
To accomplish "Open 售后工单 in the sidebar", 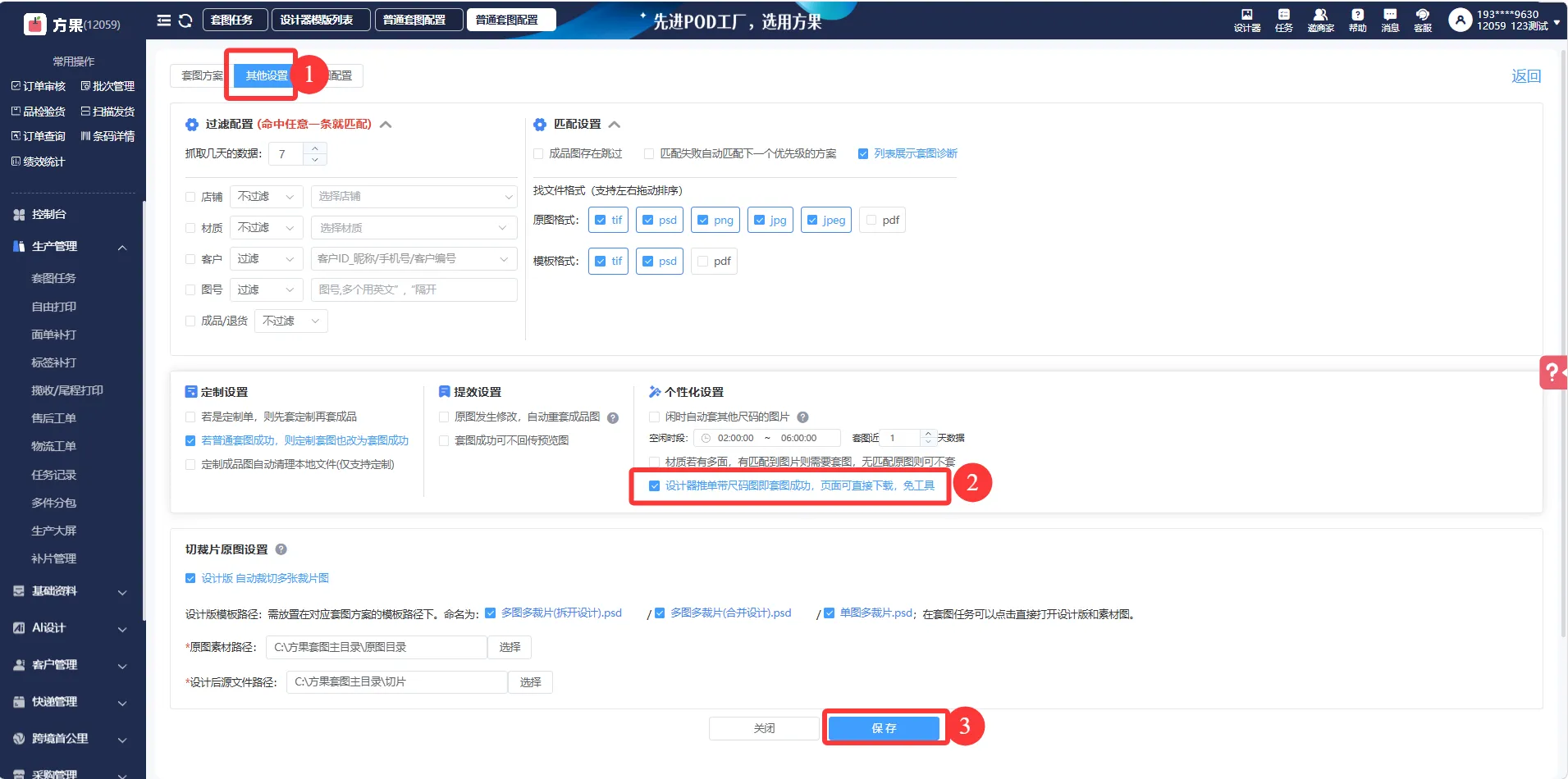I will coord(54,418).
